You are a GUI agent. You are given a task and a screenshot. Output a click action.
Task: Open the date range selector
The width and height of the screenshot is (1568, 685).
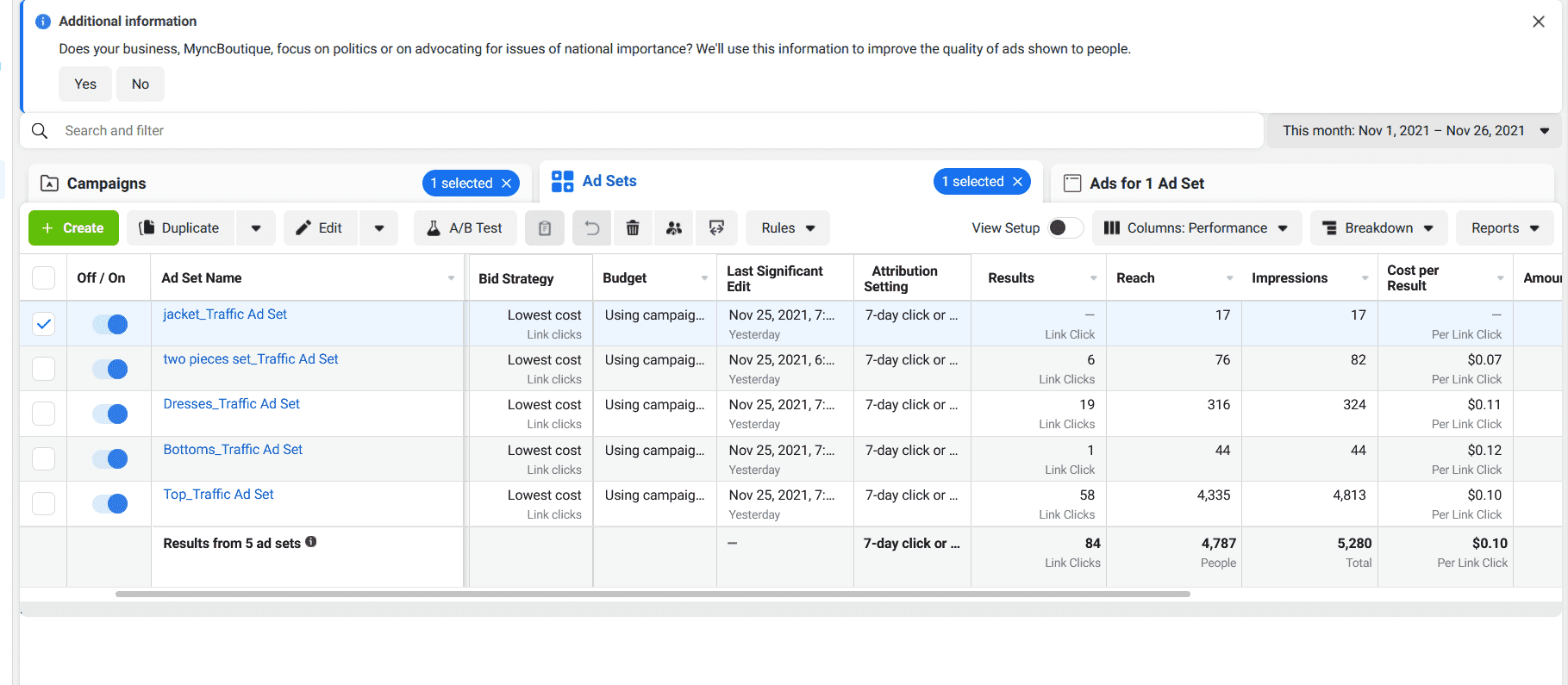[x=1415, y=131]
